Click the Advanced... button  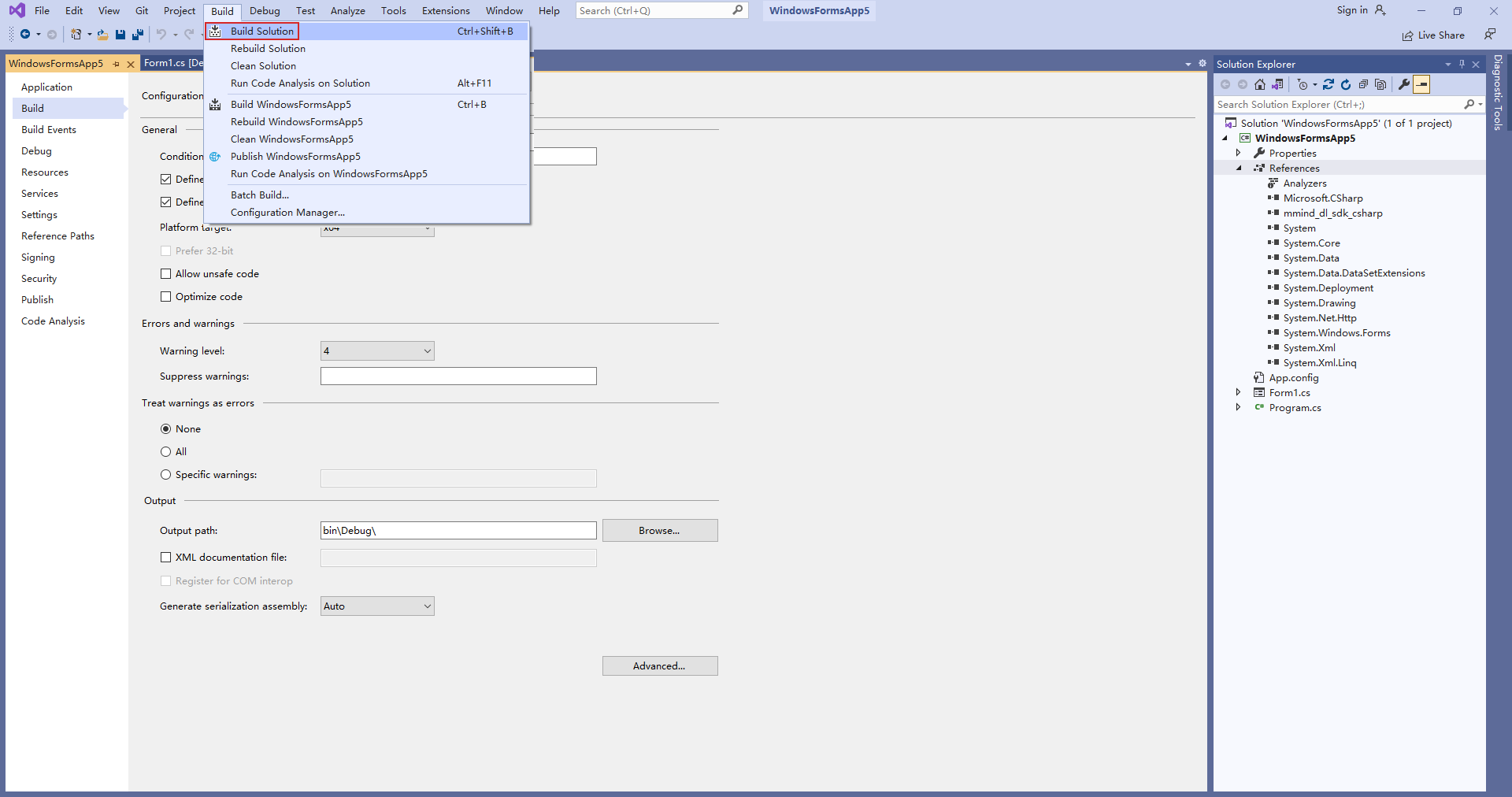660,666
